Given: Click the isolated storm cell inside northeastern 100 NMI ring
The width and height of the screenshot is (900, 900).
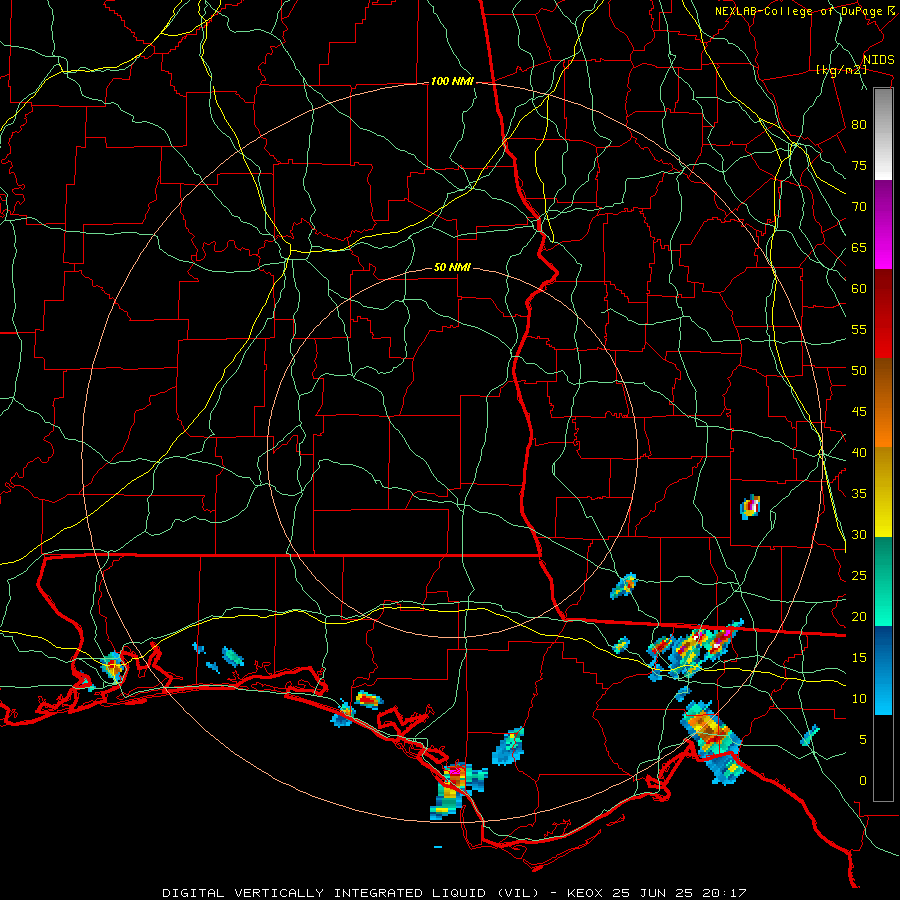Looking at the screenshot, I should [x=750, y=507].
